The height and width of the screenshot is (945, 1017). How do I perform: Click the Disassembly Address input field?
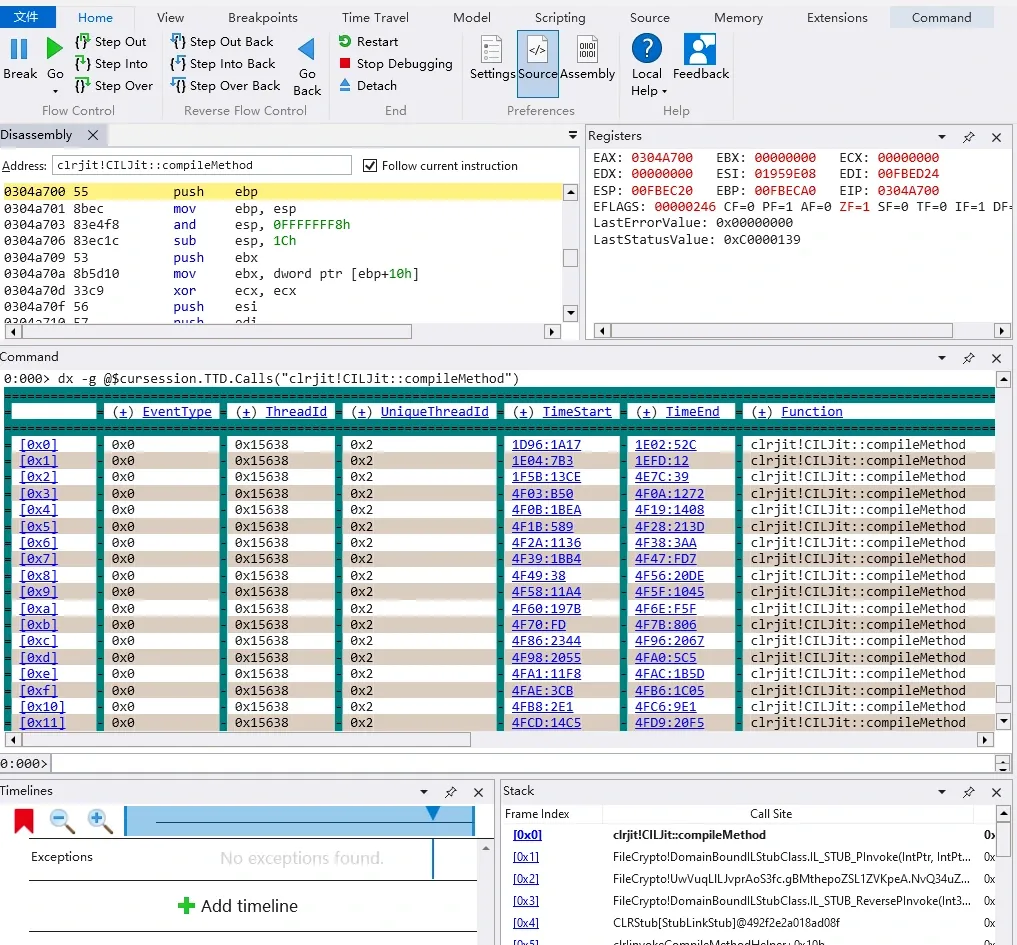click(202, 165)
